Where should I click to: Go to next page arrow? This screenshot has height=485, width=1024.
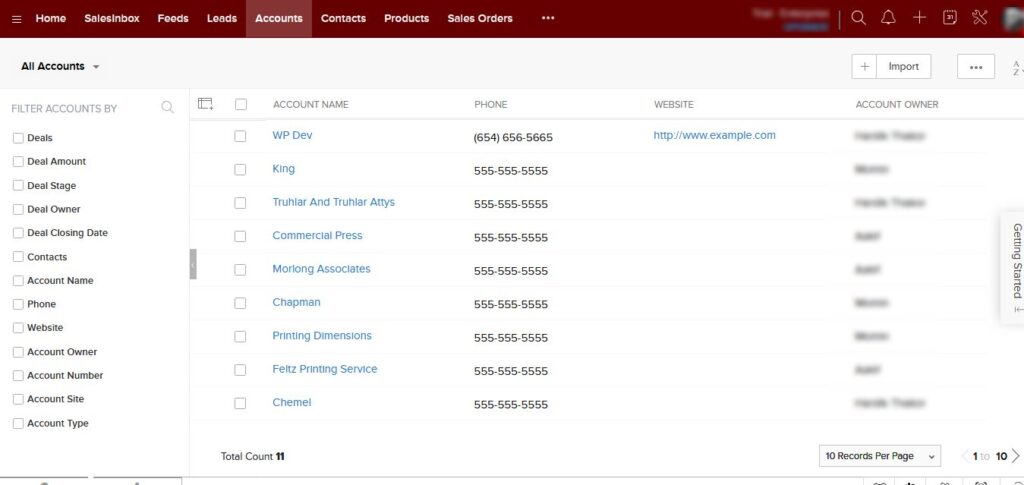1016,456
